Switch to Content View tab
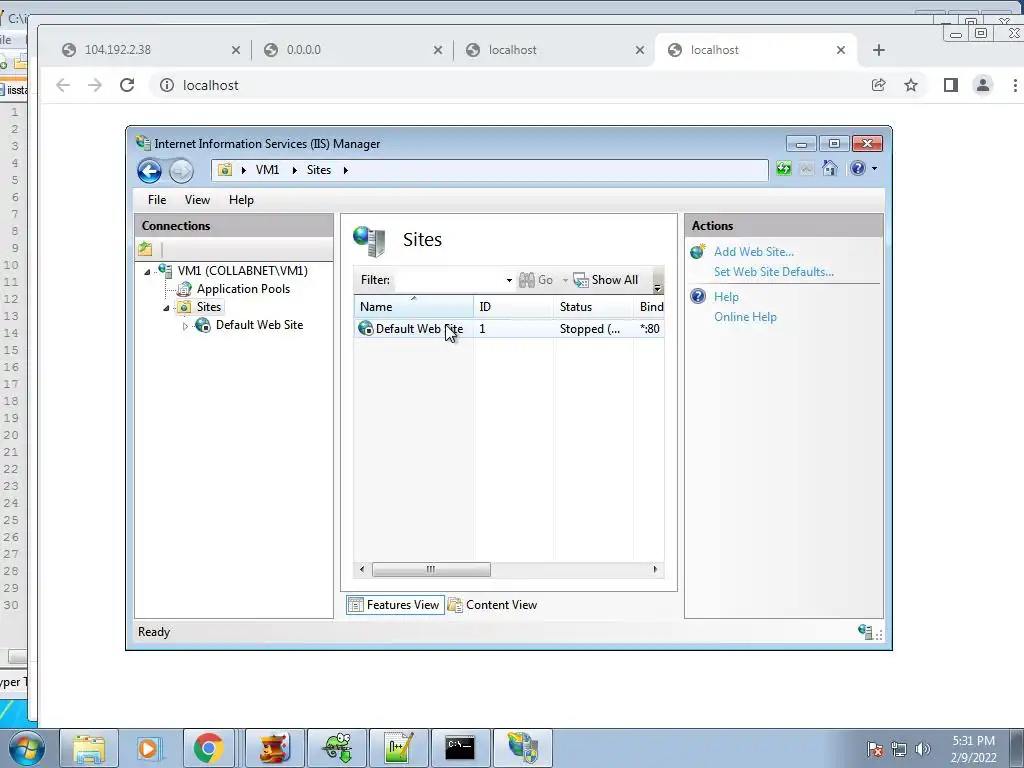The image size is (1024, 768). [493, 605]
